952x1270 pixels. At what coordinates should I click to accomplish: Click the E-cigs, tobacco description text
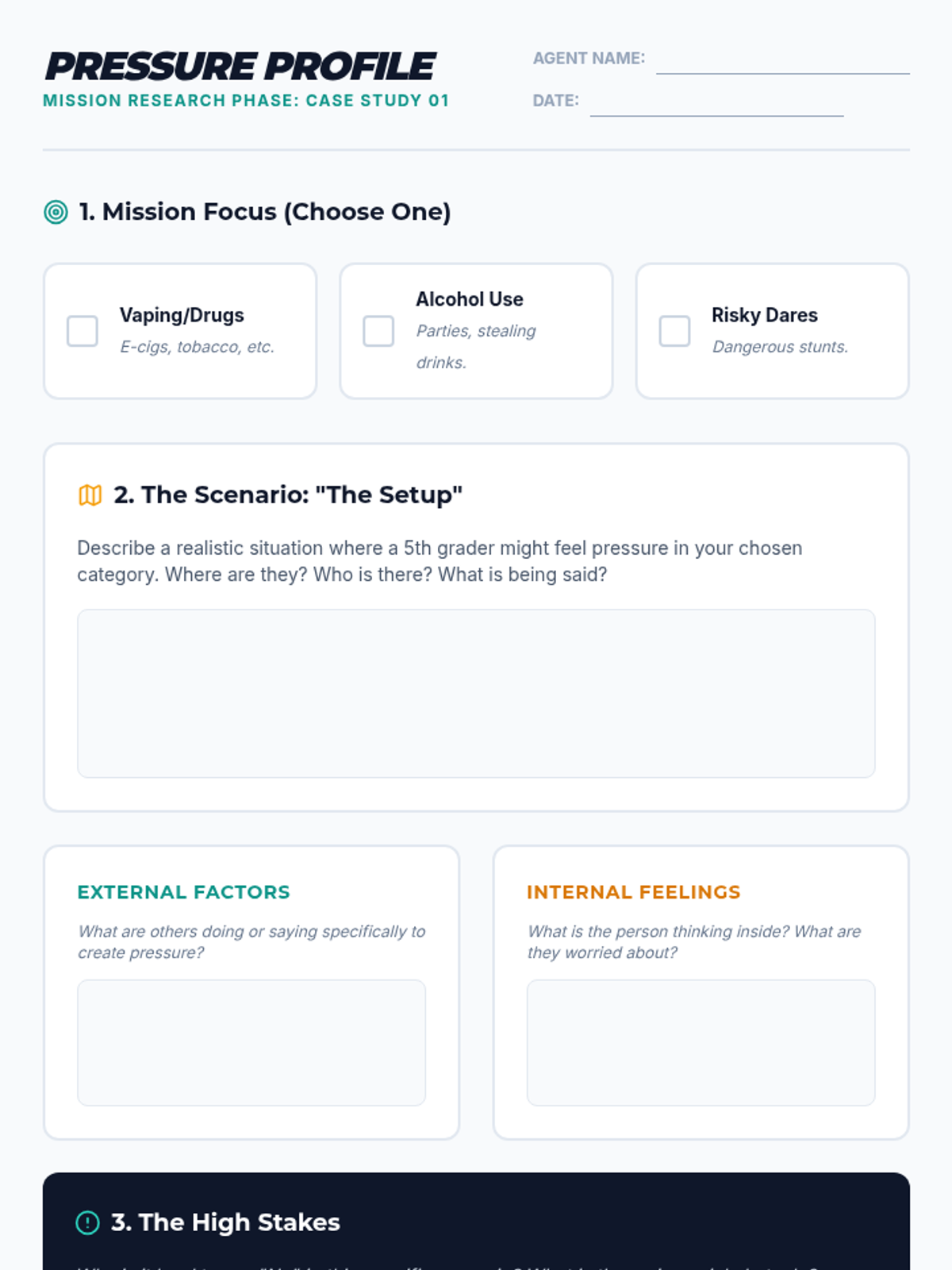coord(197,347)
